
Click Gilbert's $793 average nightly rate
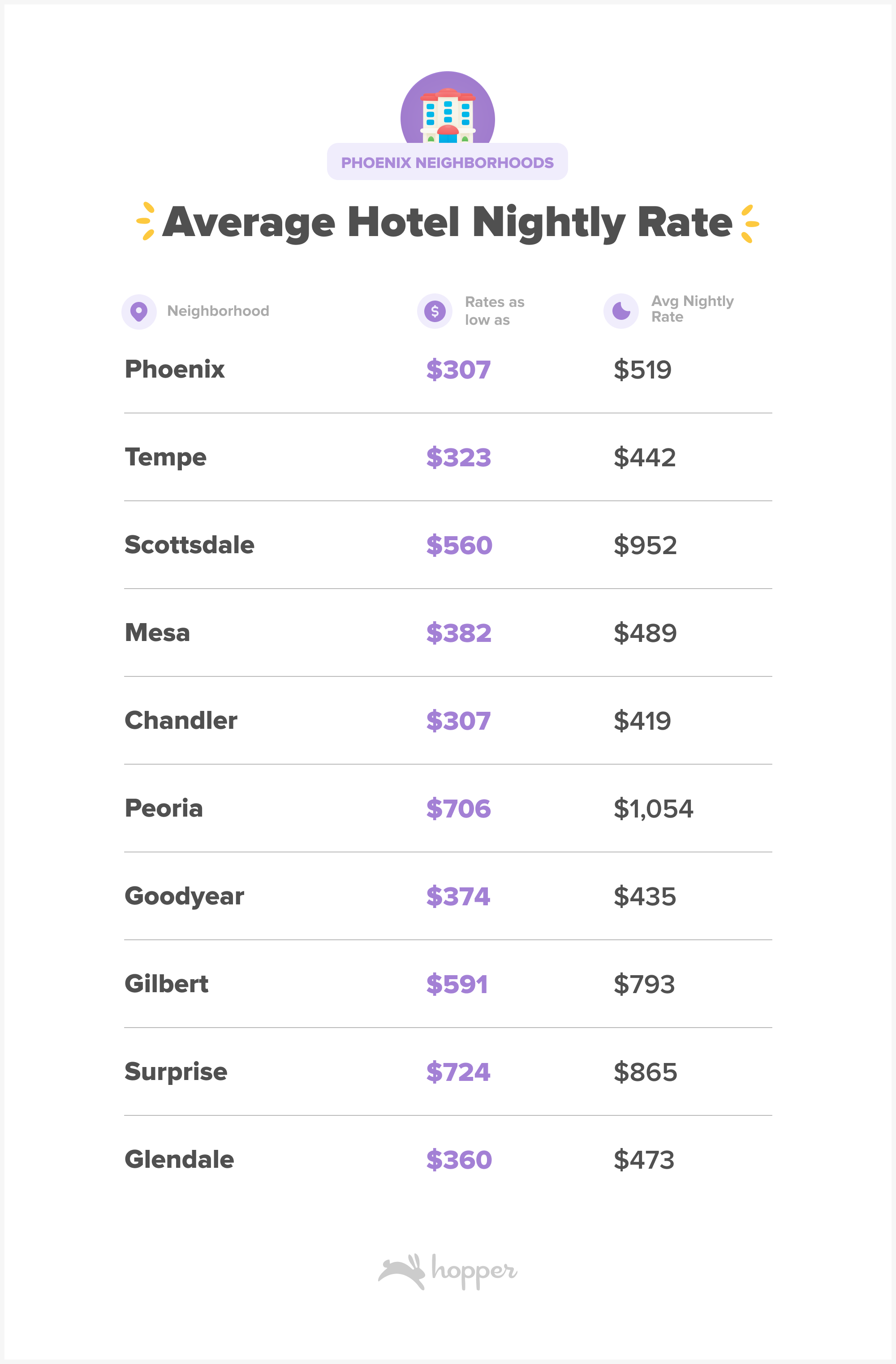pos(644,984)
